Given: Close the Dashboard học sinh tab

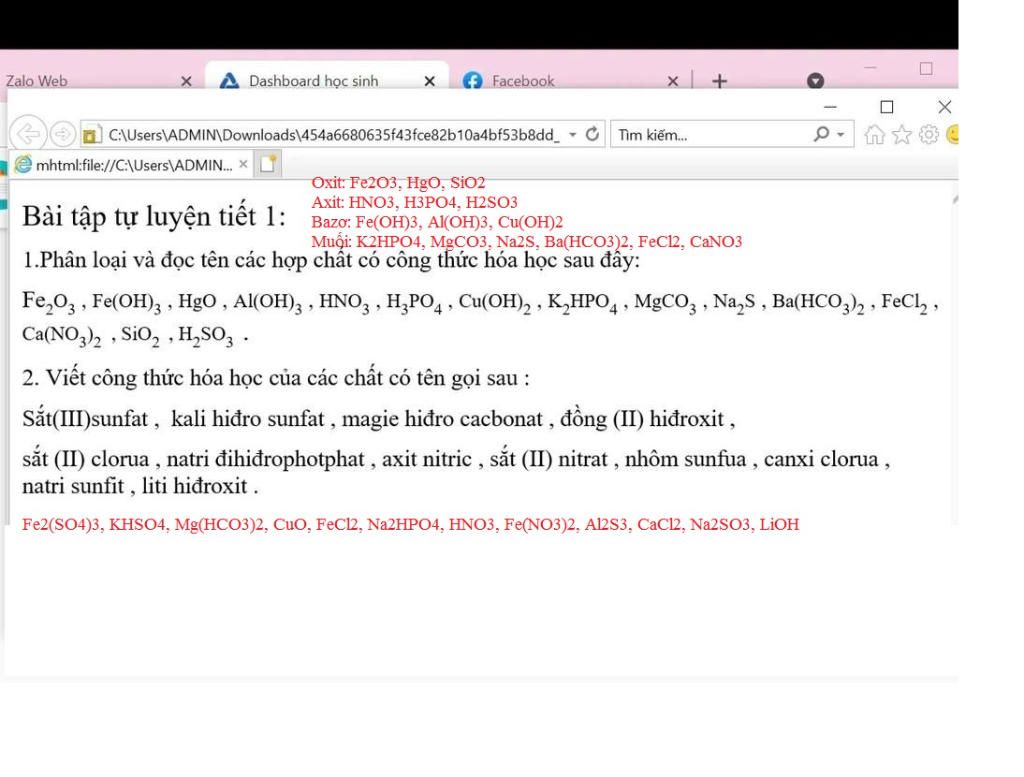Looking at the screenshot, I should click(429, 81).
